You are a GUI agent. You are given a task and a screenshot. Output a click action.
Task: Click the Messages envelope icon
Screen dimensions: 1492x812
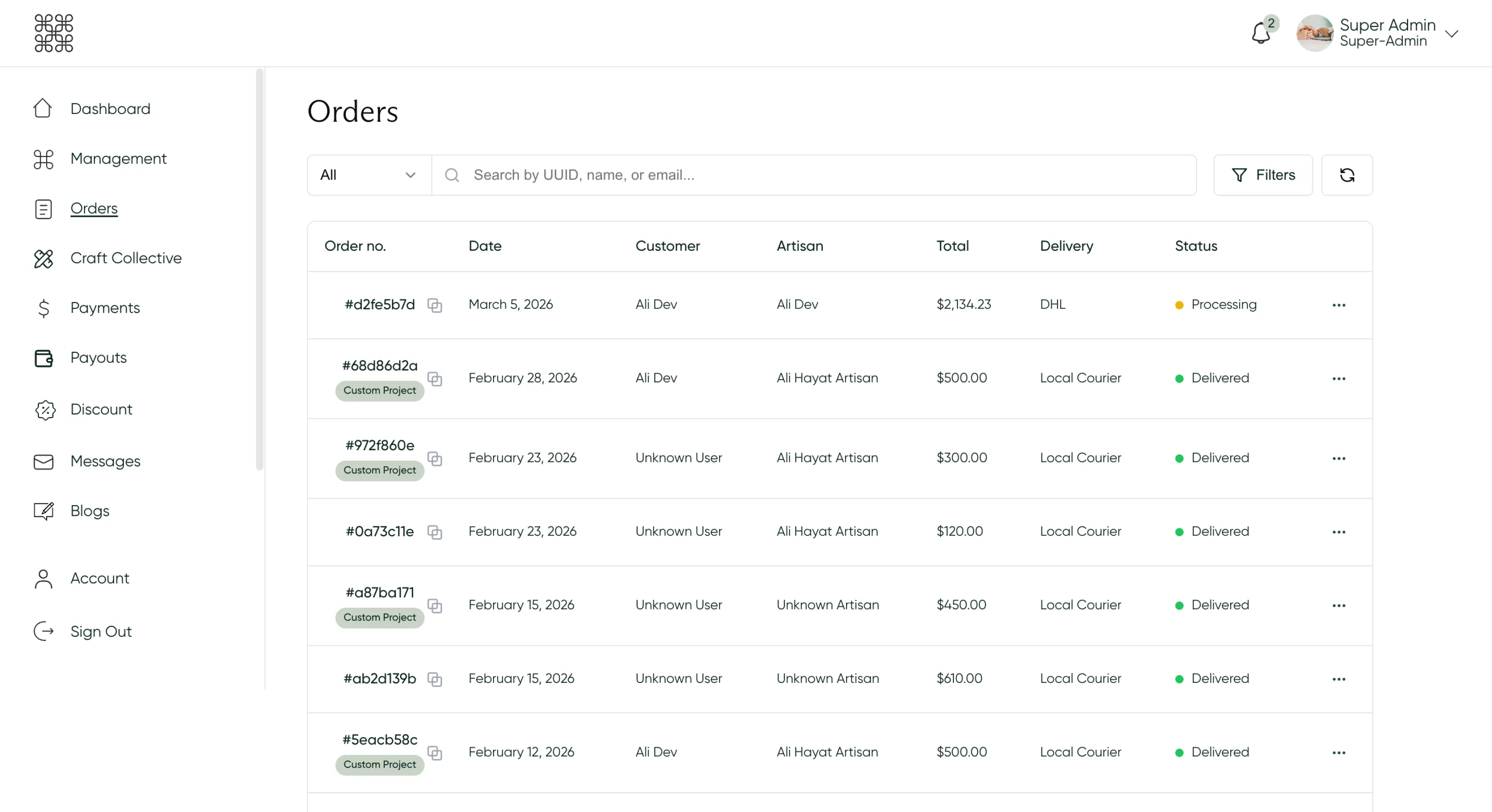[43, 462]
